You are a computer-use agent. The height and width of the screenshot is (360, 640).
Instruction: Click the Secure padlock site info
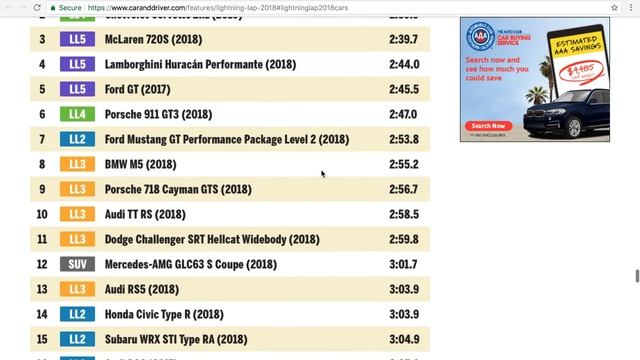[66, 7]
